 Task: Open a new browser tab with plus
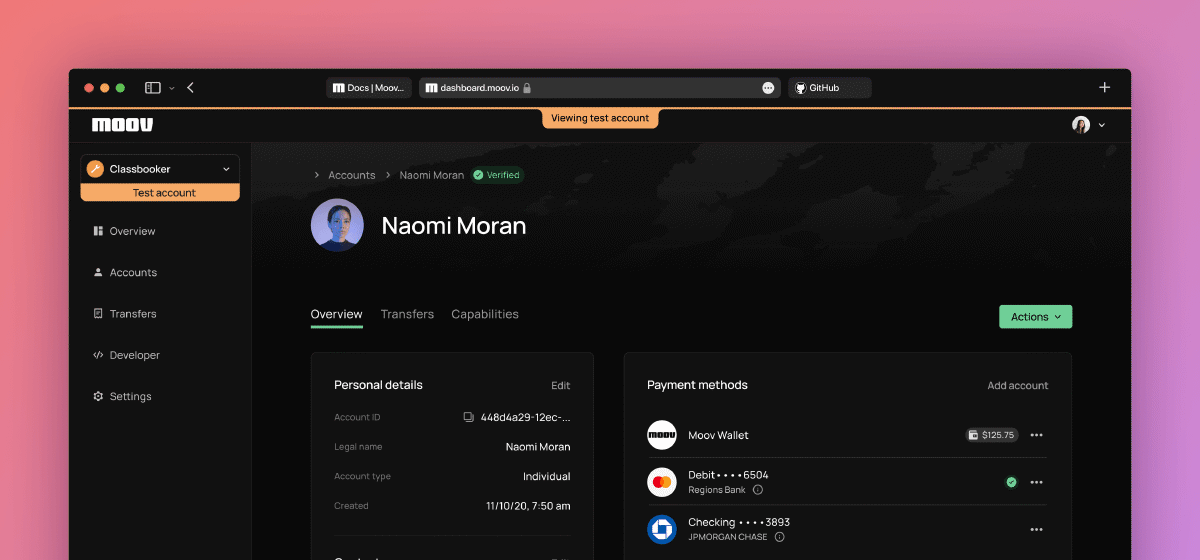point(1105,88)
